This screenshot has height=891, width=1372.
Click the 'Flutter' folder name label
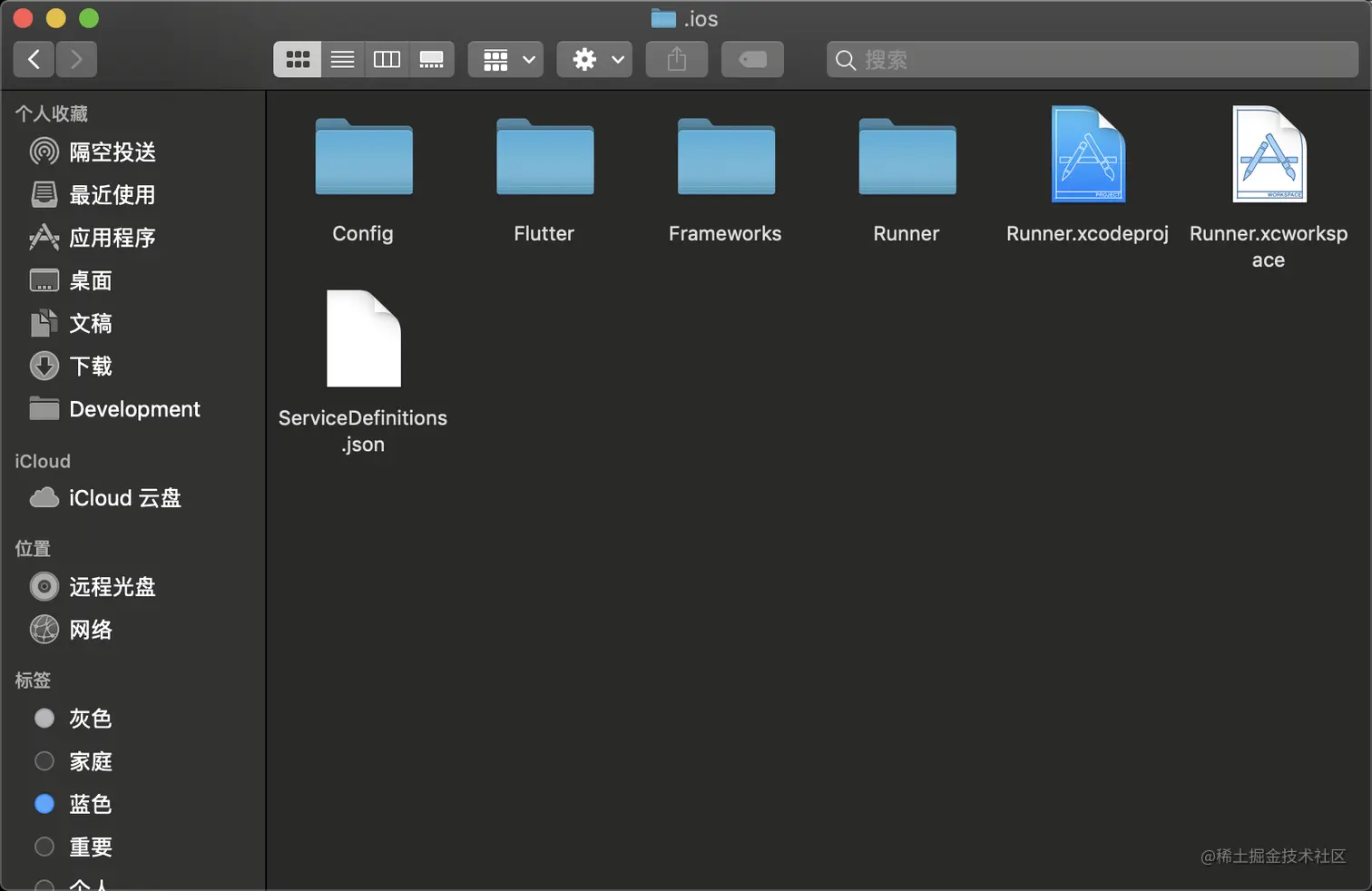[544, 234]
